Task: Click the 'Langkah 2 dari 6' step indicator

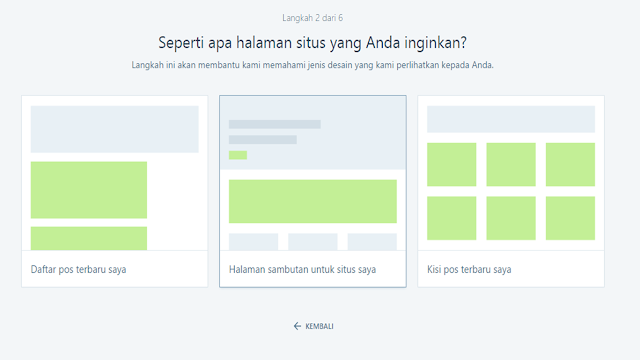Action: pos(313,18)
